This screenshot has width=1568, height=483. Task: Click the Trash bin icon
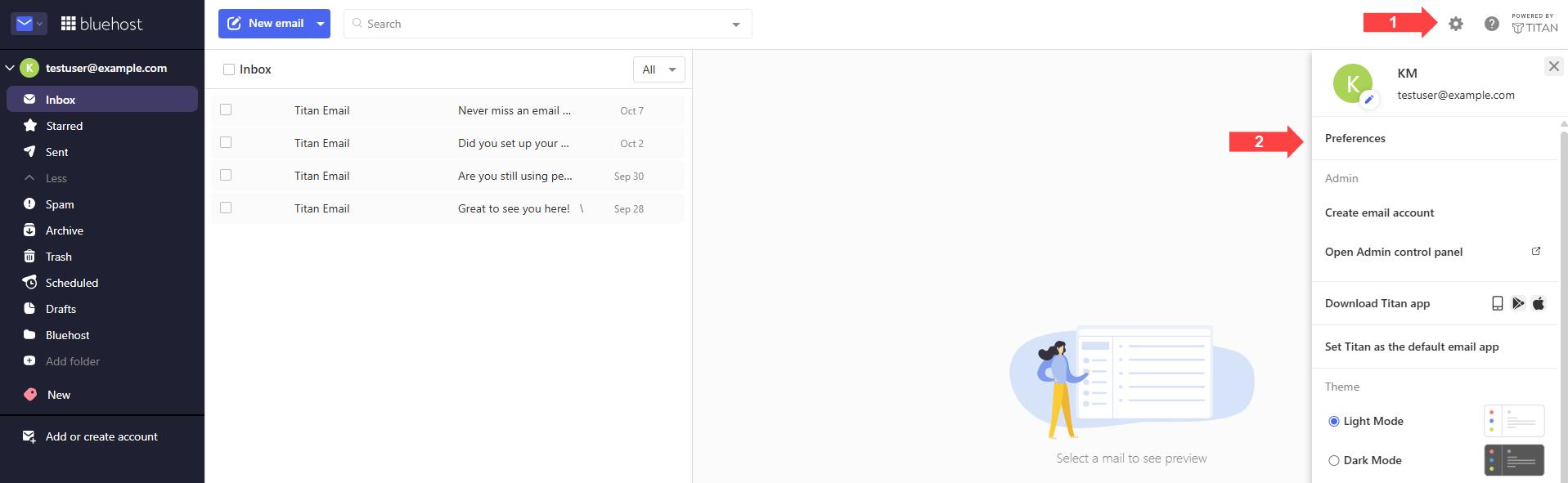[x=29, y=256]
